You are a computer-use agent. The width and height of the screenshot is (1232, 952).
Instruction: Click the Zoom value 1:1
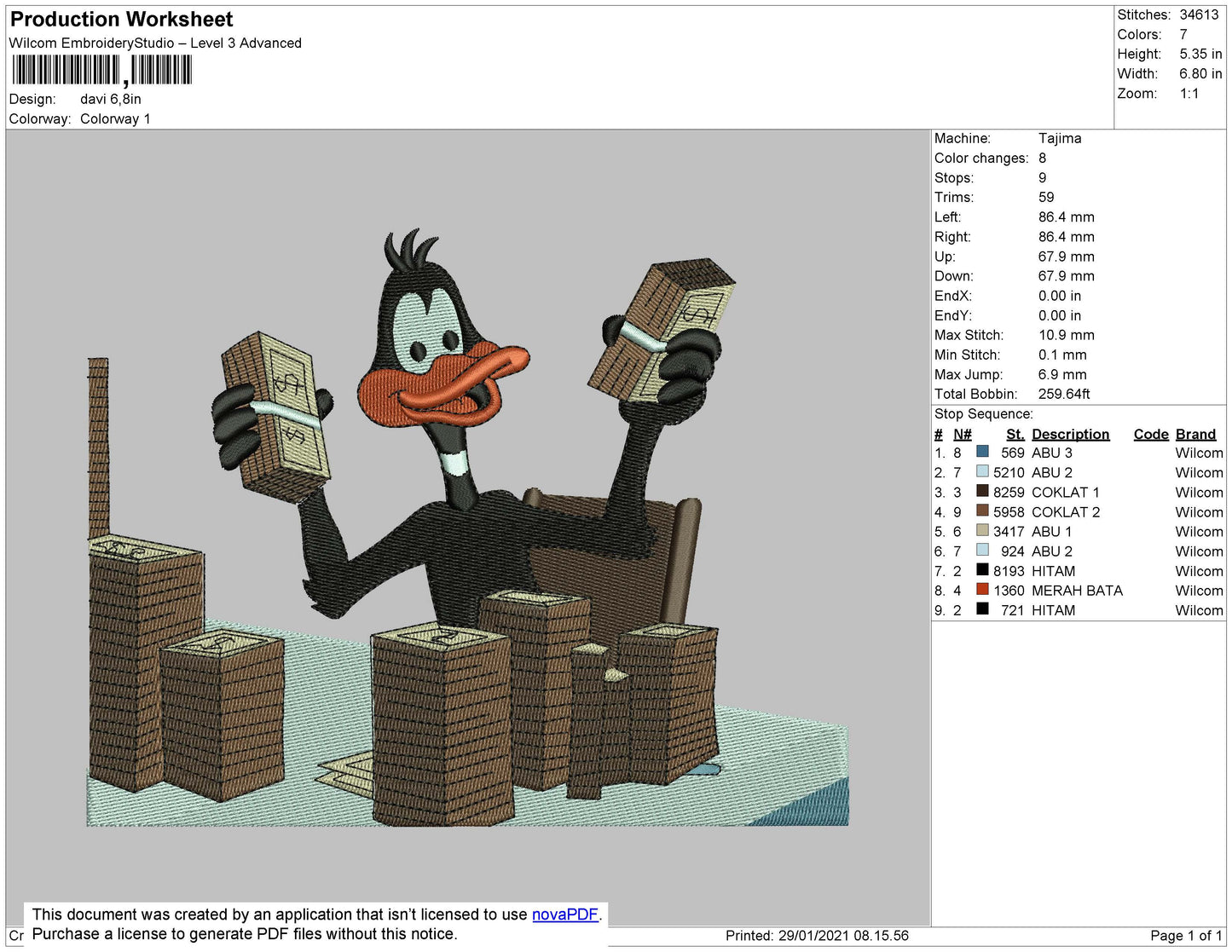[1189, 94]
